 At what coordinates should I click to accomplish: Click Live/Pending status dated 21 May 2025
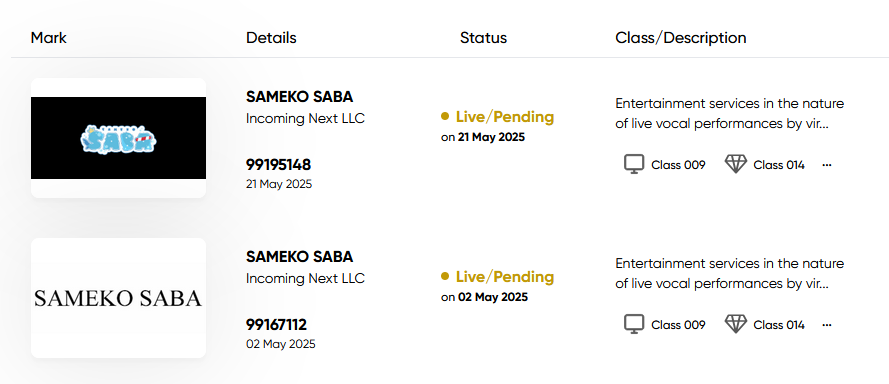[x=505, y=117]
